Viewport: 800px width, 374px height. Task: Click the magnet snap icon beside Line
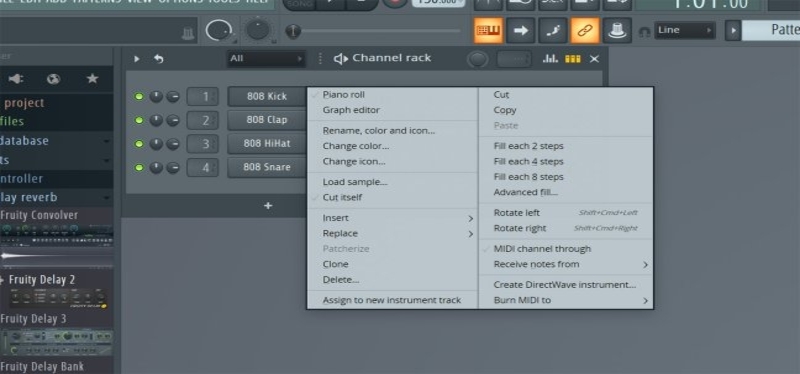click(644, 32)
